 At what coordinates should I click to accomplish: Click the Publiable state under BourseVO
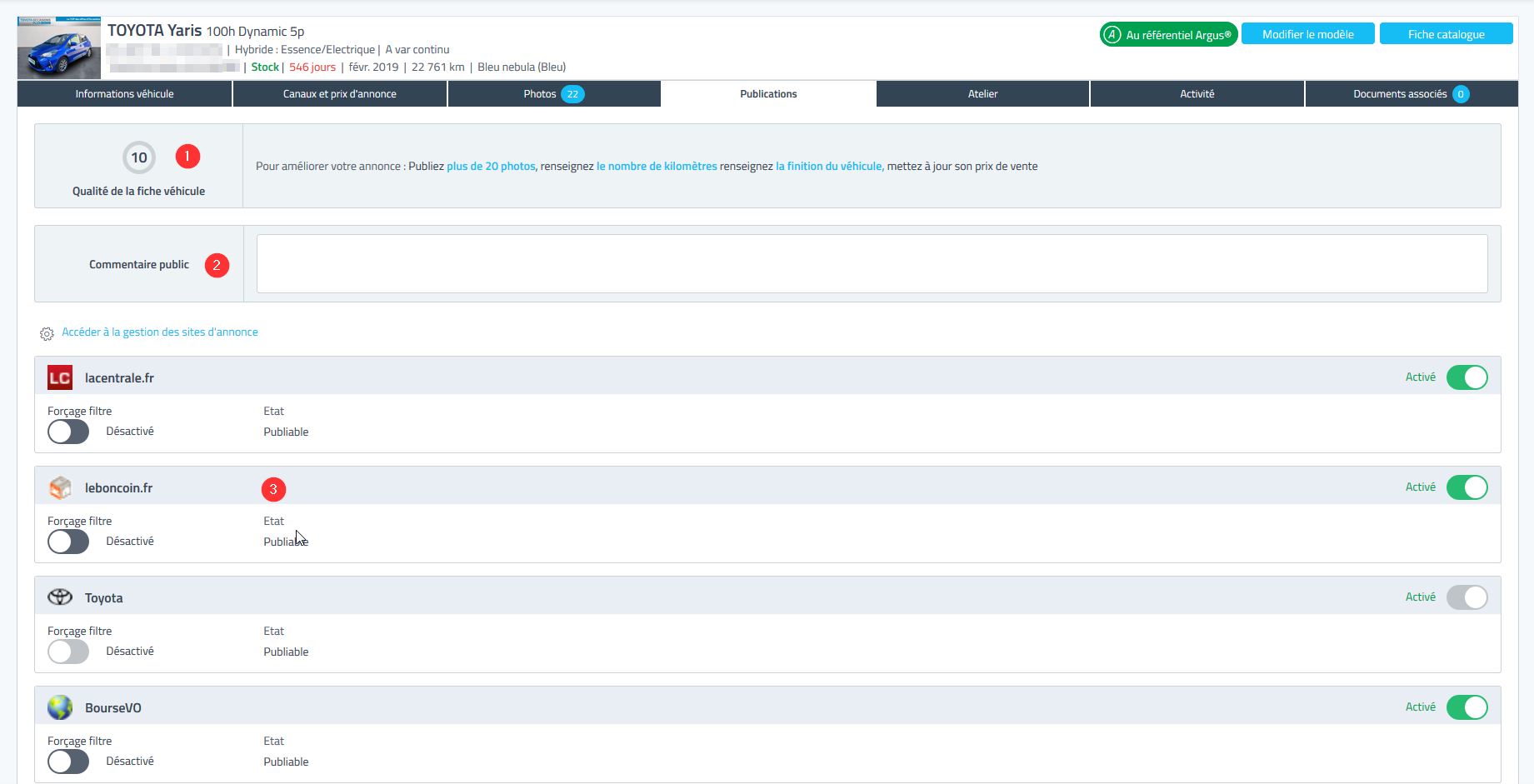286,762
